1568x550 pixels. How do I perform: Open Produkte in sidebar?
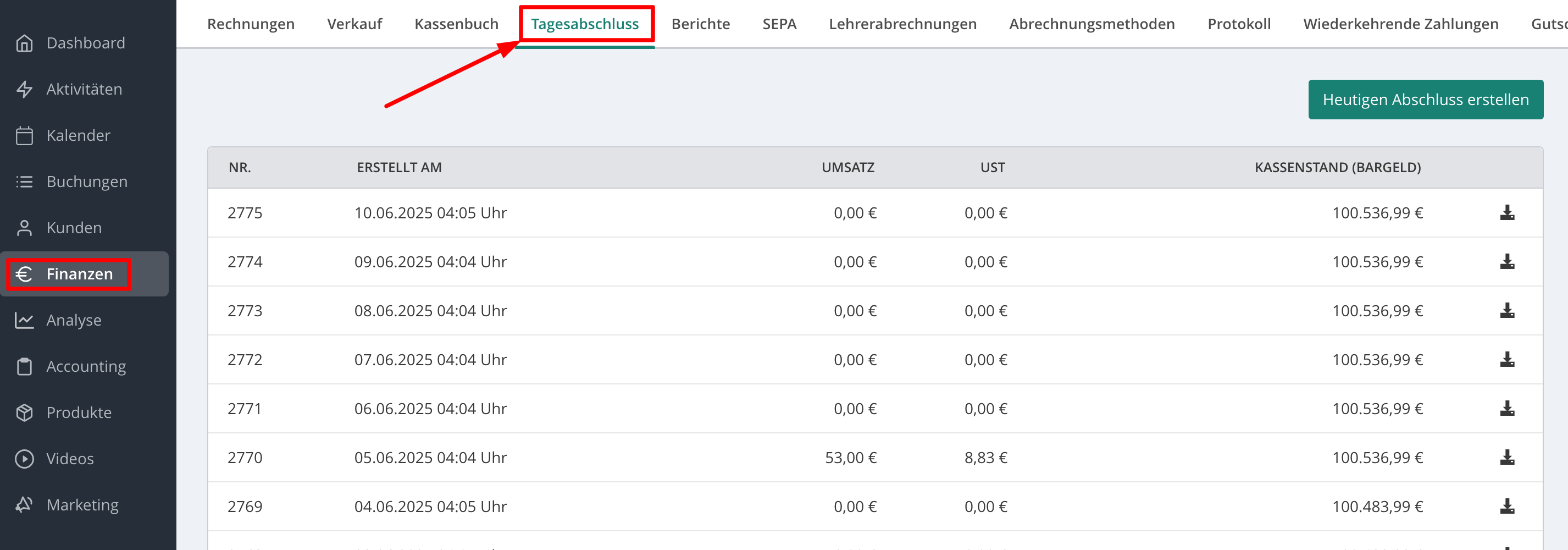(x=79, y=413)
